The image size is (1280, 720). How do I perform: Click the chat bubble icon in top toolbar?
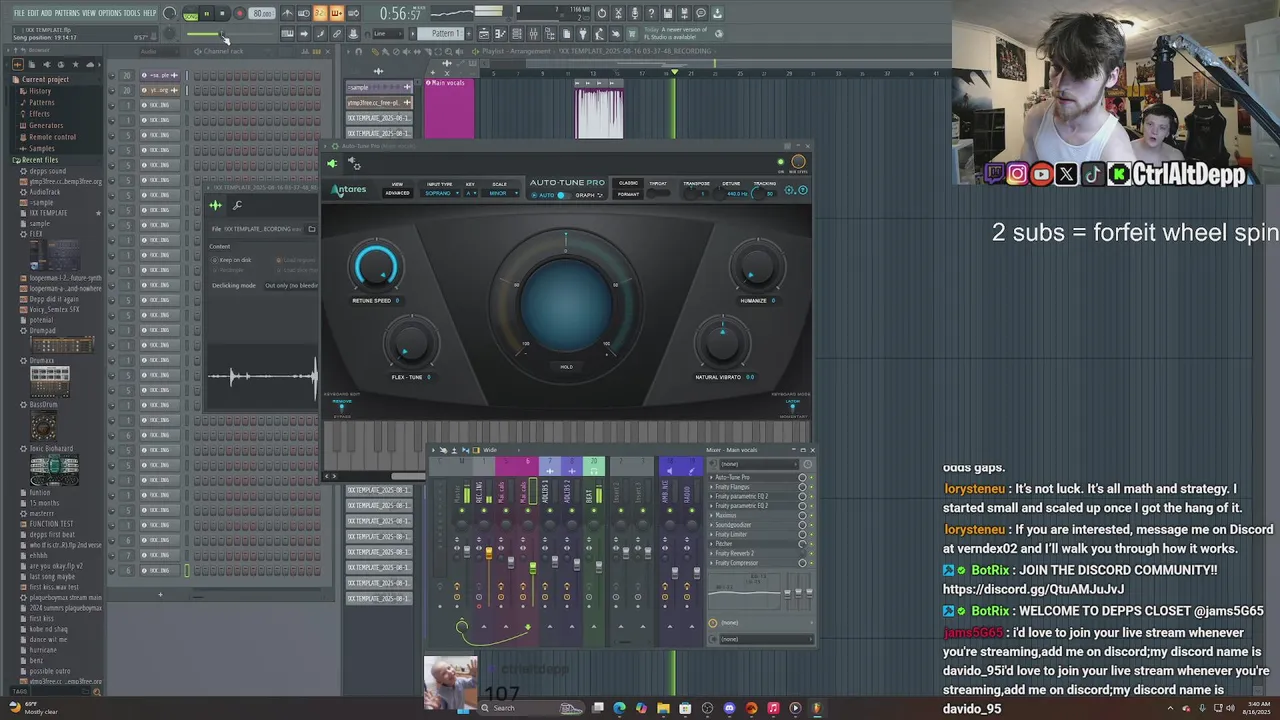click(x=701, y=14)
